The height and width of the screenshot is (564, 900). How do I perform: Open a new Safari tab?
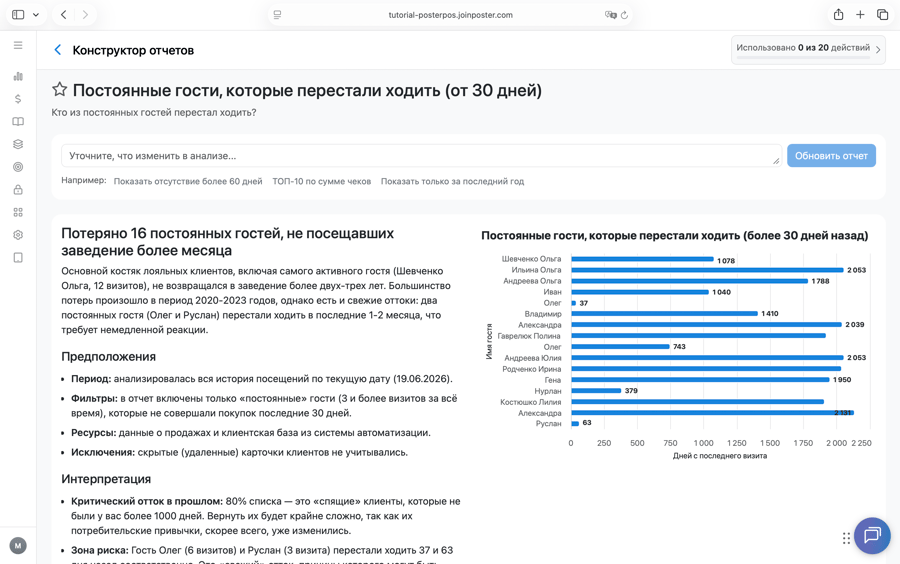pyautogui.click(x=860, y=15)
